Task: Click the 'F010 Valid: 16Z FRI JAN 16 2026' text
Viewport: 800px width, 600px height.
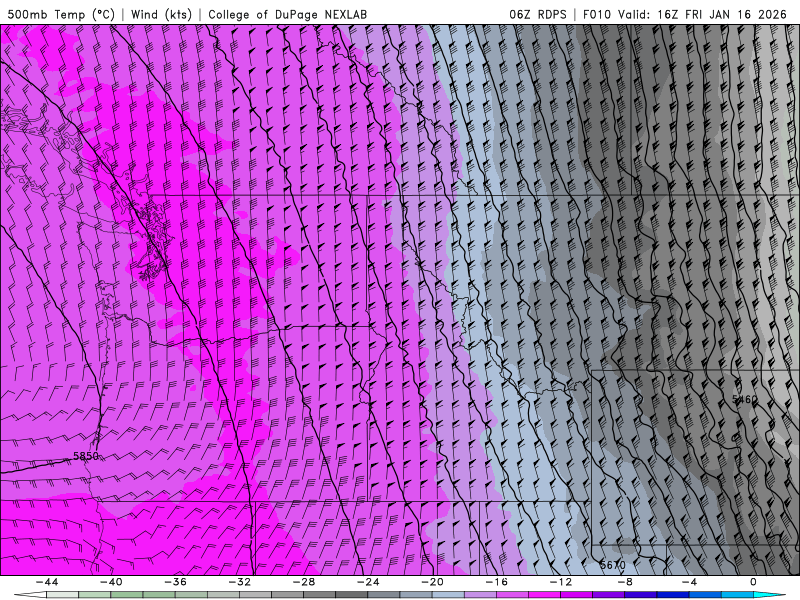Action: coord(685,14)
